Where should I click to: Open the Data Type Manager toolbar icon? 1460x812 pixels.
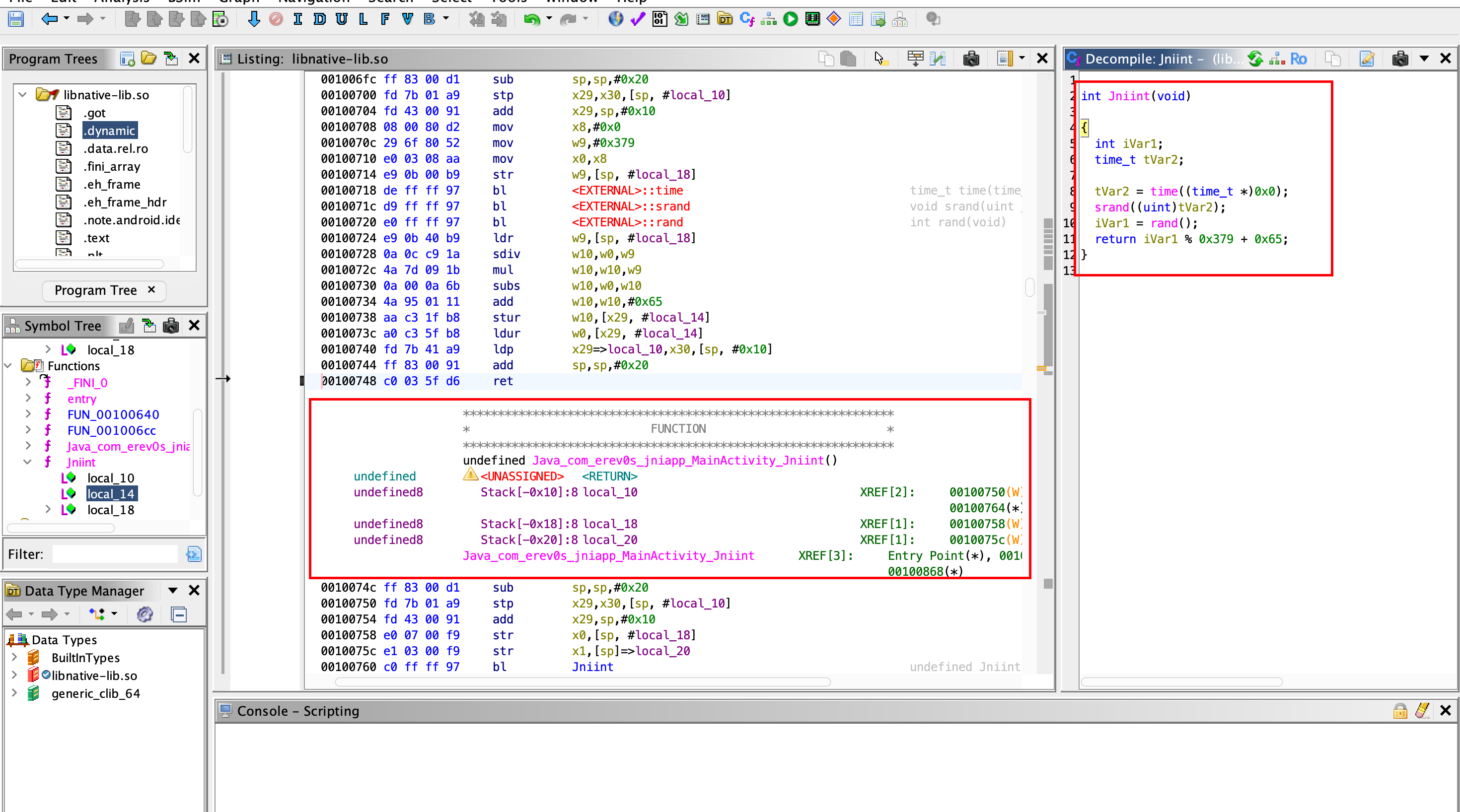coord(725,19)
